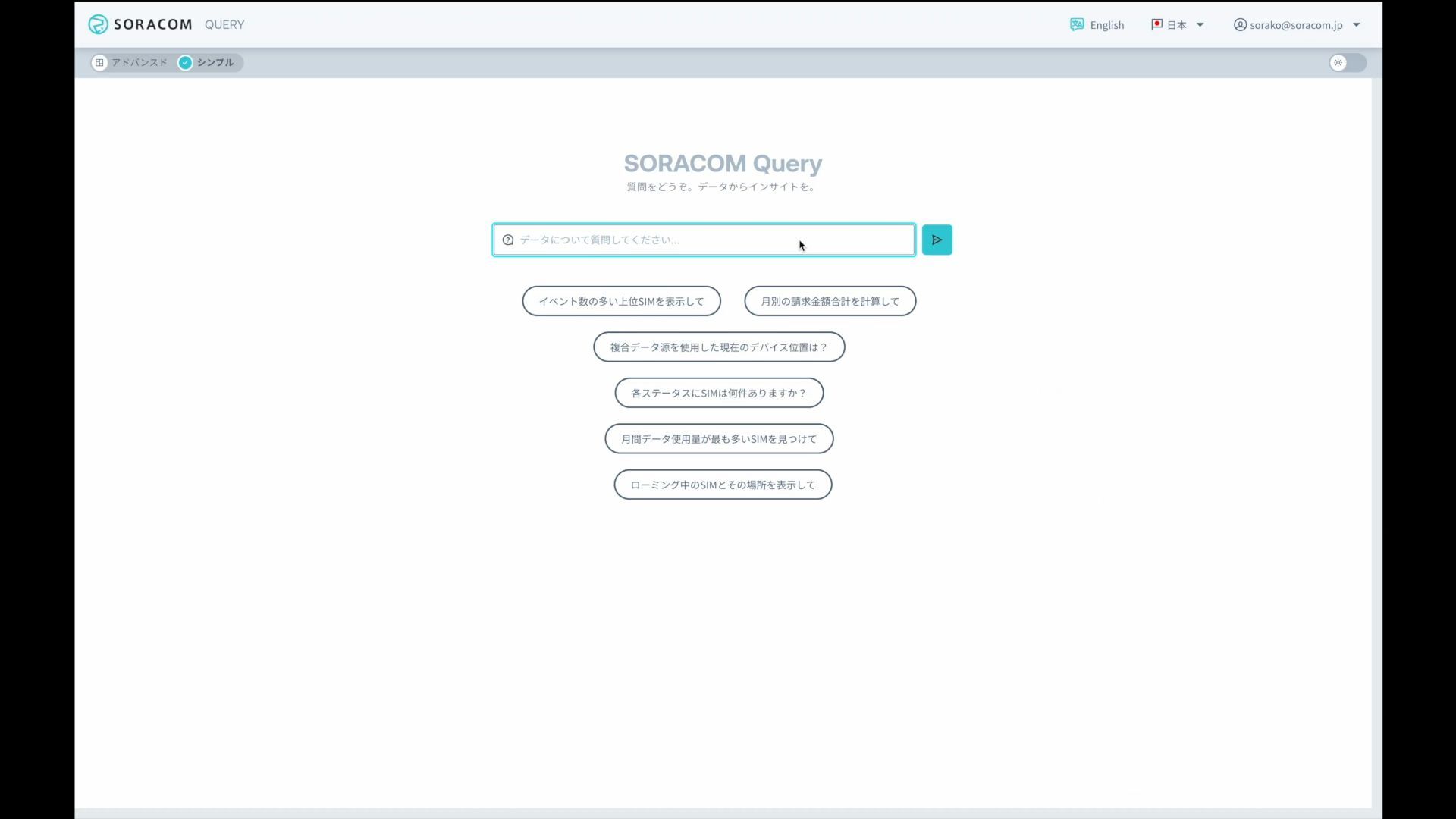Toggle the light/dark theme switch
The width and height of the screenshot is (1456, 819).
(x=1348, y=62)
